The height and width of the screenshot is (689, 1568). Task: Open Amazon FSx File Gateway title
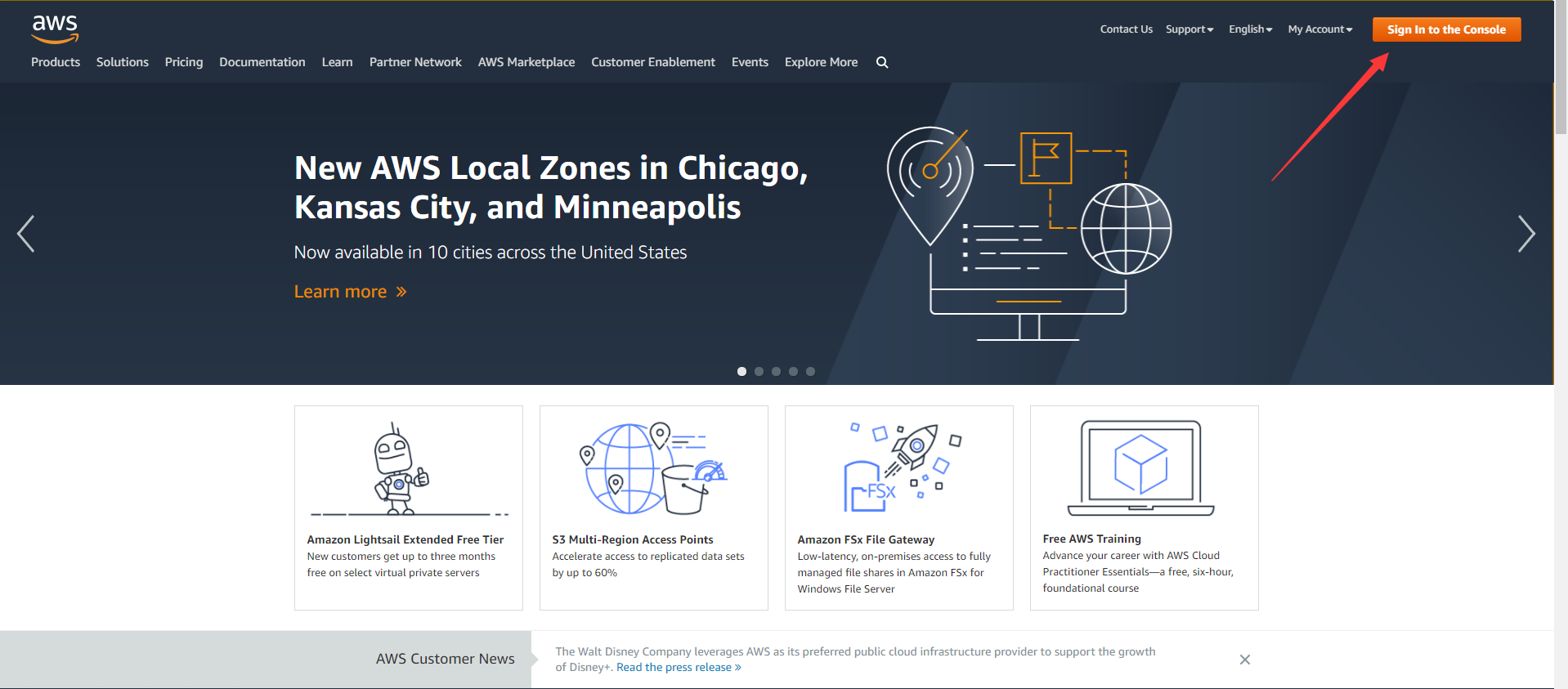pyautogui.click(x=866, y=539)
